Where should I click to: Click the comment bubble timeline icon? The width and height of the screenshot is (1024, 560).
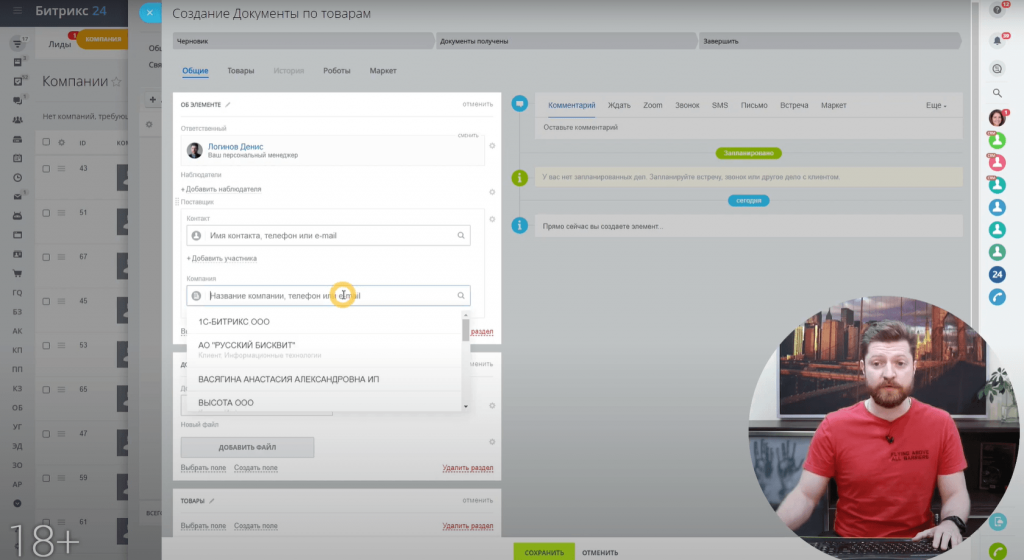point(520,104)
